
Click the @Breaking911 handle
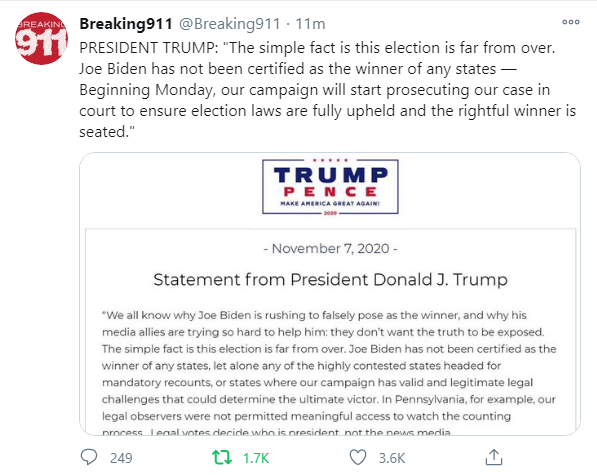(x=230, y=24)
